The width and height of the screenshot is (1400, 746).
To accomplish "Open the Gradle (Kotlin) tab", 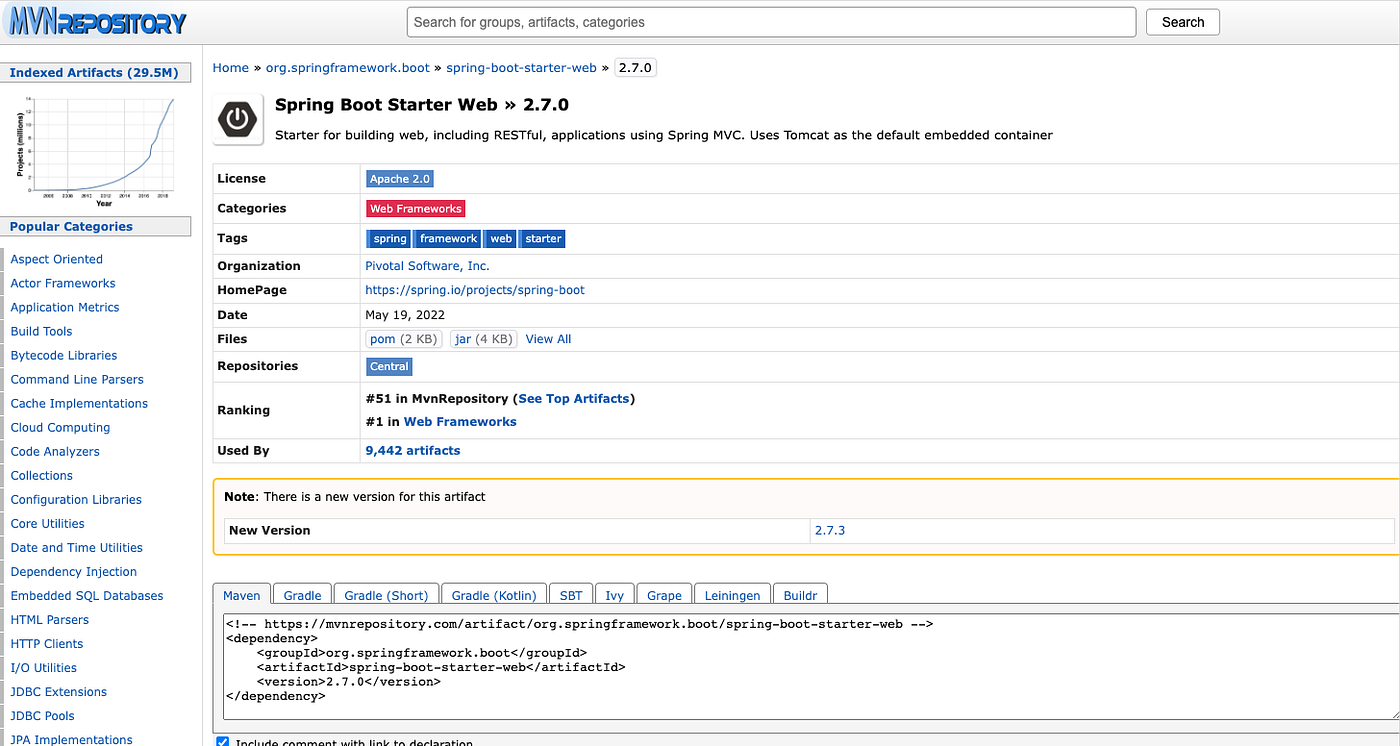I will [494, 595].
